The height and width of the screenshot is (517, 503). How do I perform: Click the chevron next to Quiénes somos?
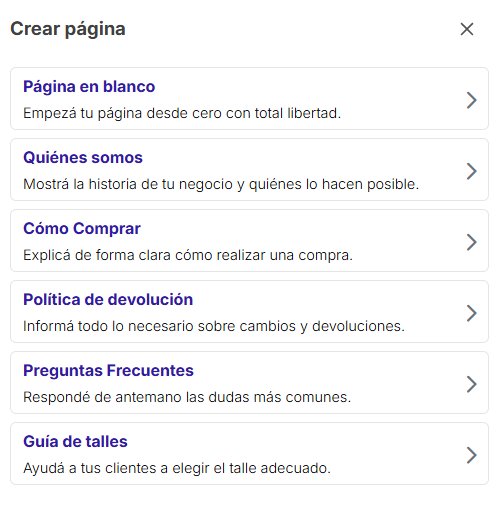[x=471, y=171]
